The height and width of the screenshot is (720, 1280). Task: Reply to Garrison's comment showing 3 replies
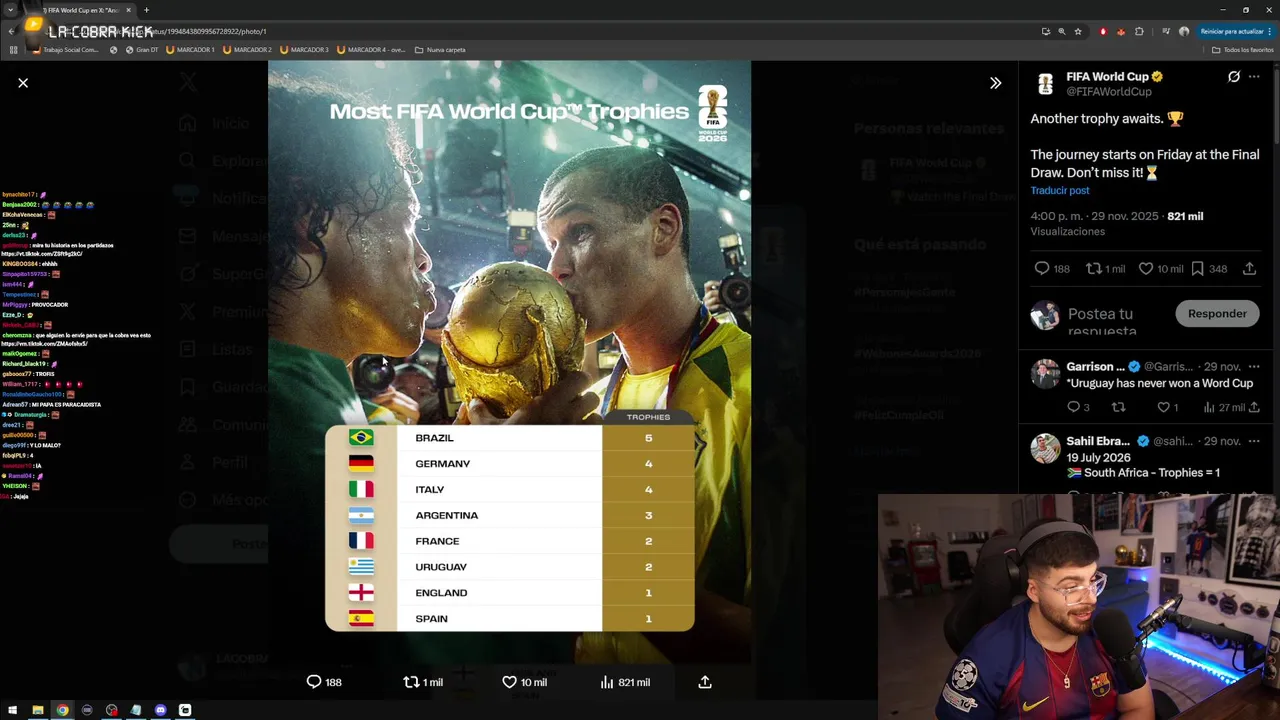pyautogui.click(x=1074, y=407)
